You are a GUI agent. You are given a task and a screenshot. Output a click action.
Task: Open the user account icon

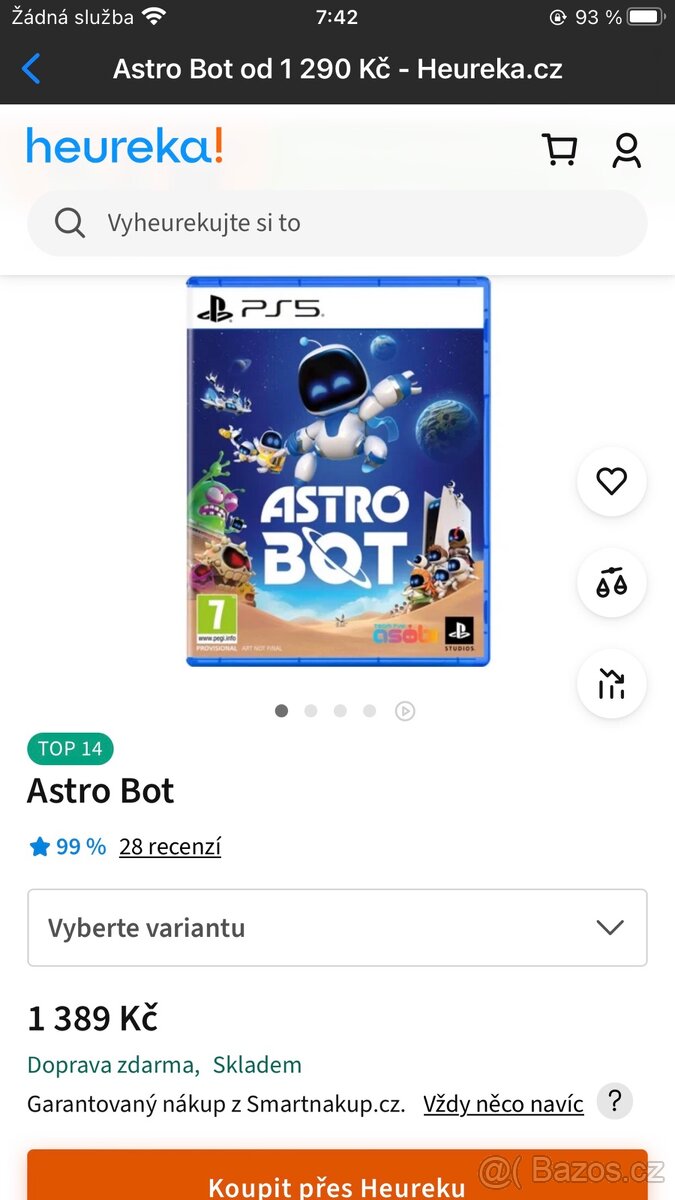(627, 150)
